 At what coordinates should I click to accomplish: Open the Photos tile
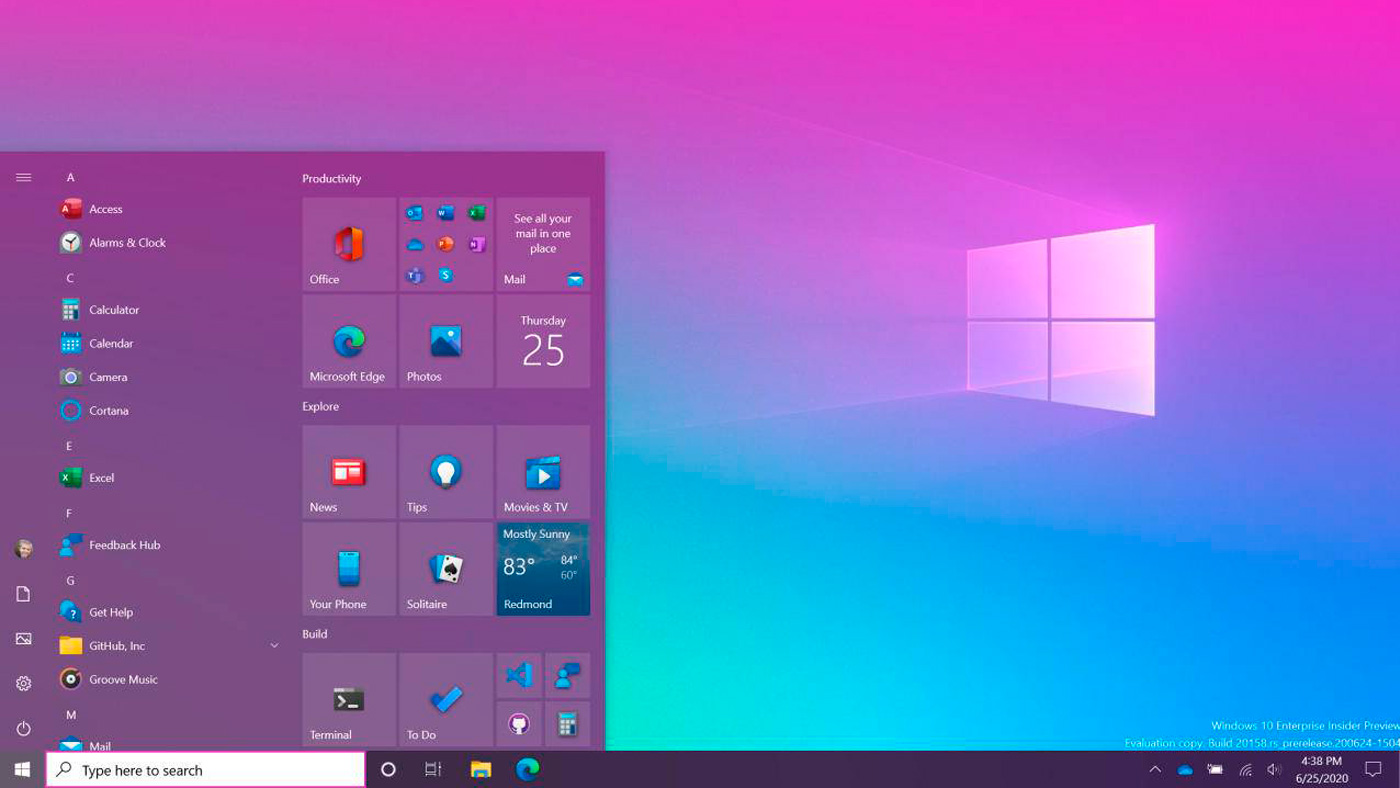coord(446,341)
